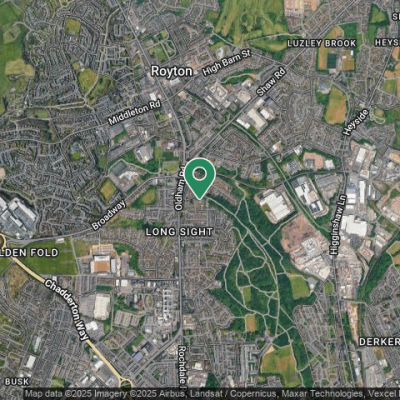Select the Royton town label
Screen dimensions: 400x400
[x=172, y=71]
